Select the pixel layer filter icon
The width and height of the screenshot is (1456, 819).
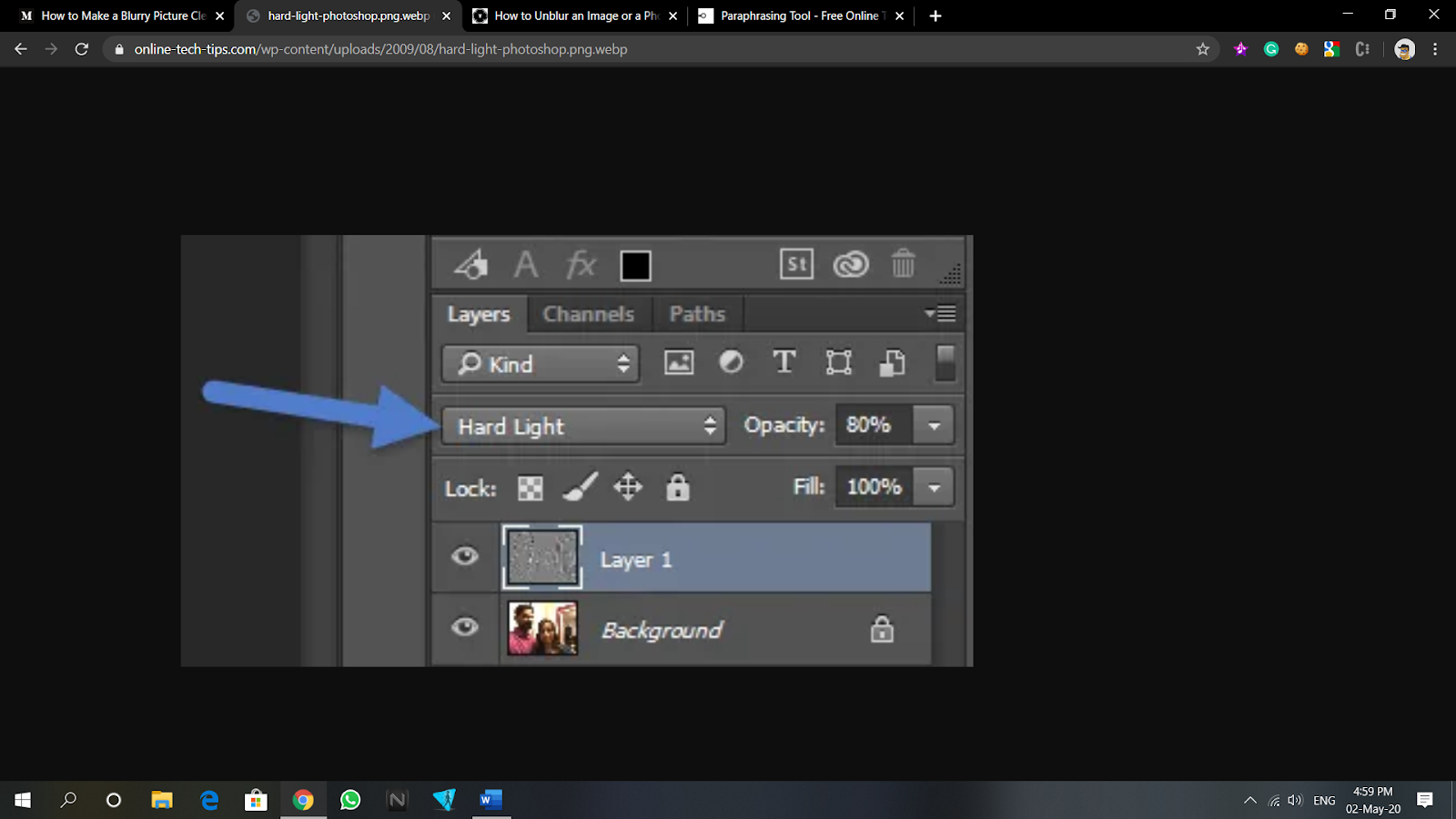tap(679, 363)
